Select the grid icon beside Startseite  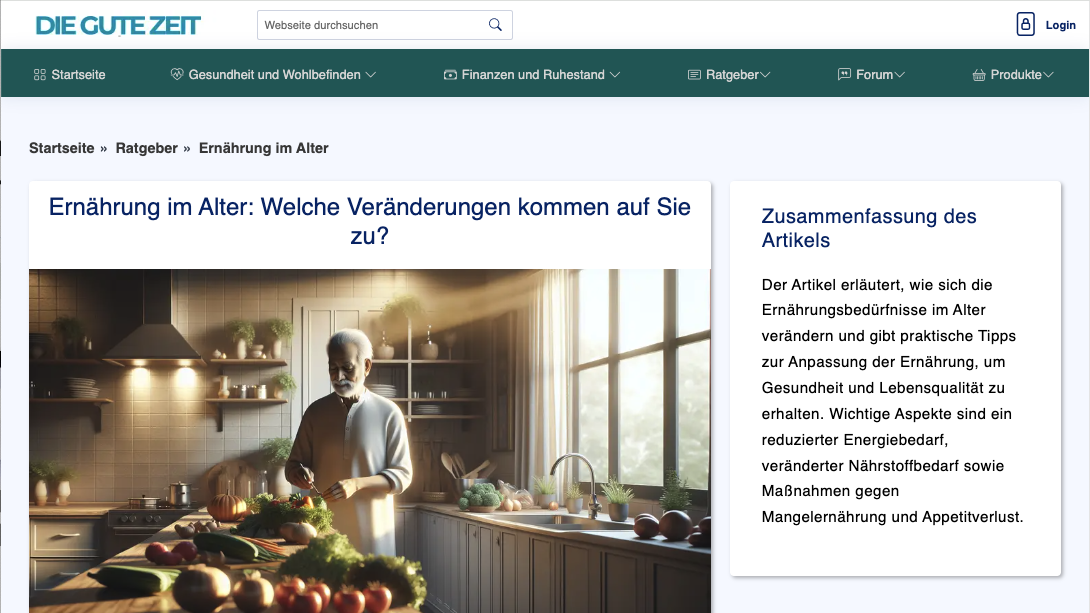(x=38, y=73)
